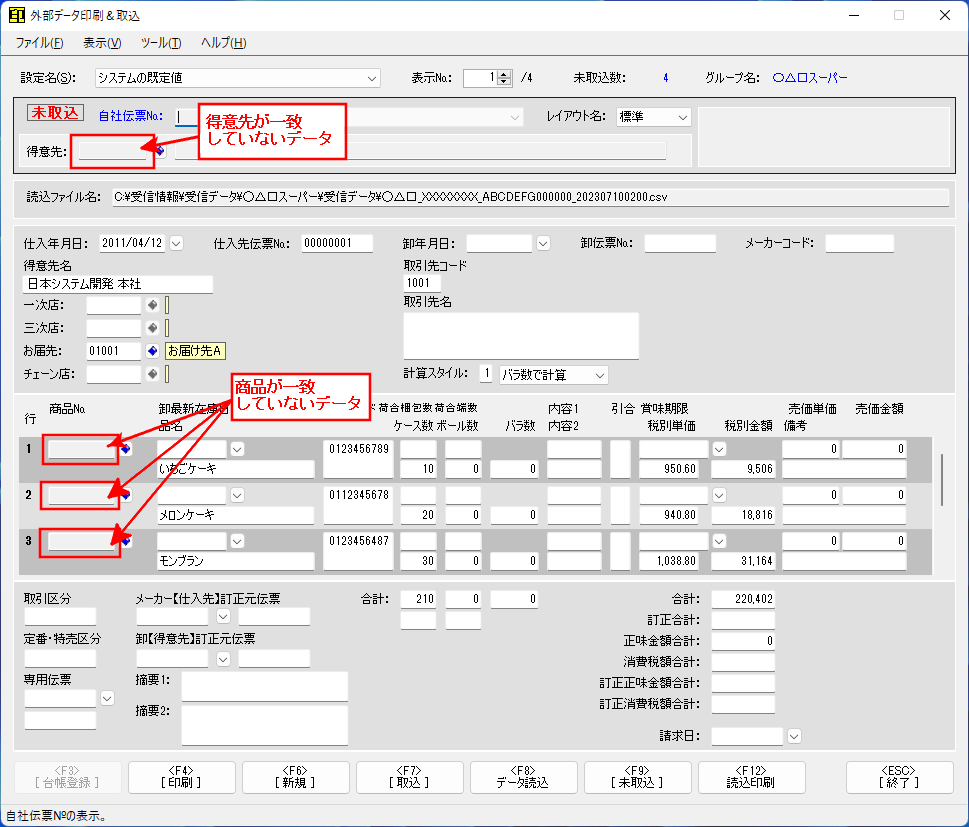969x827 pixels.
Task: Open the 表示 menu
Action: 102,43
